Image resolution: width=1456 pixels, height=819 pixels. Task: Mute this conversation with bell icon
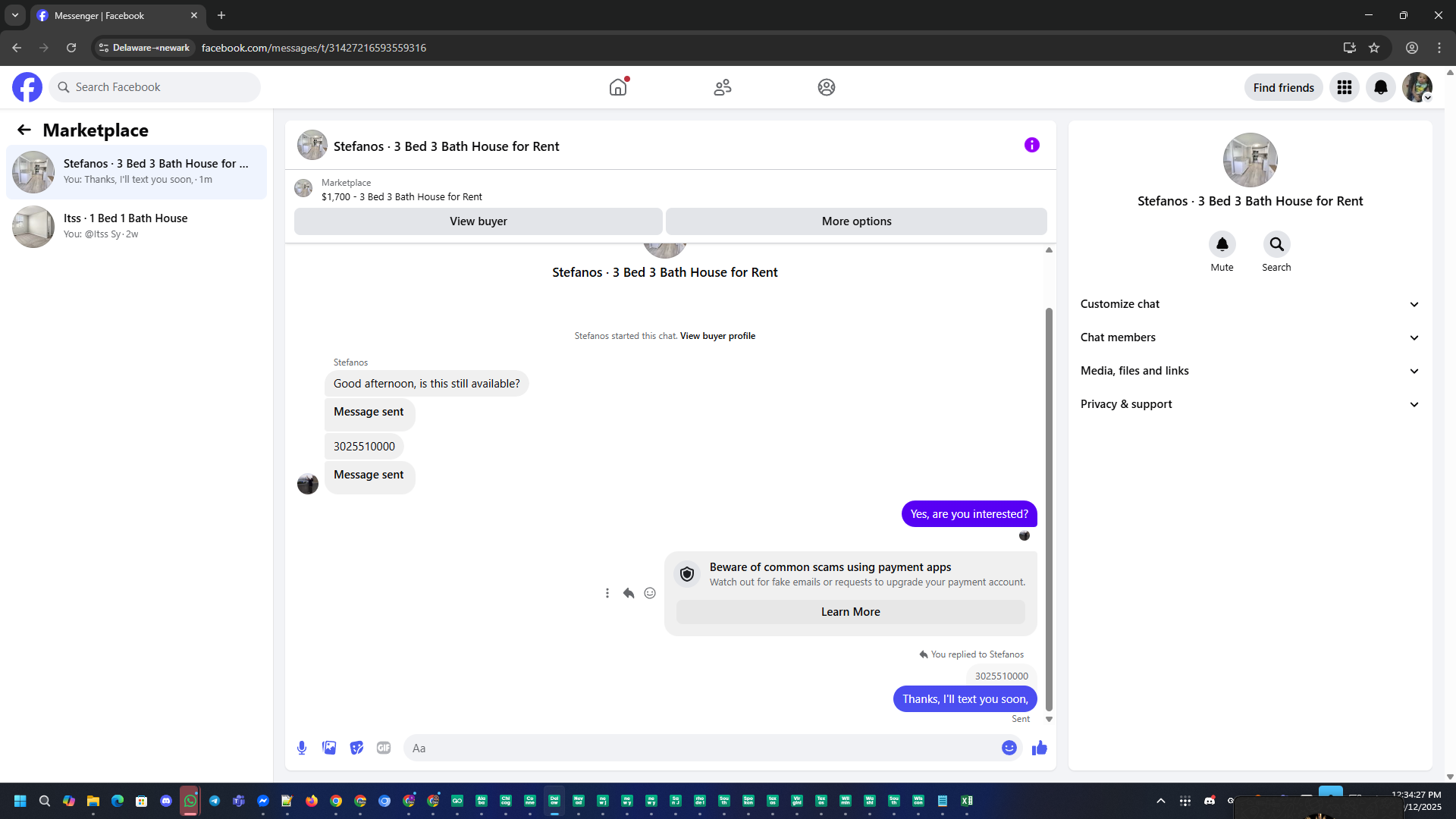[1222, 244]
